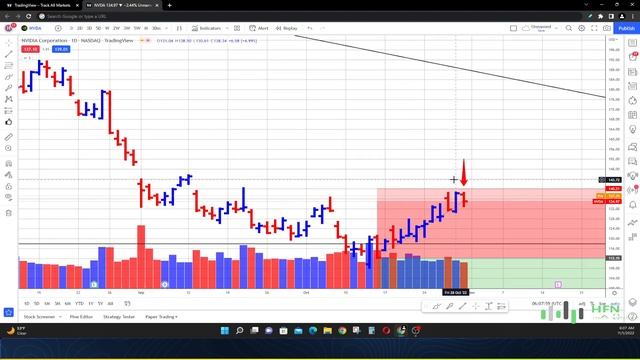640x360 pixels.
Task: Select the brush and shapes tool
Action: [9, 77]
